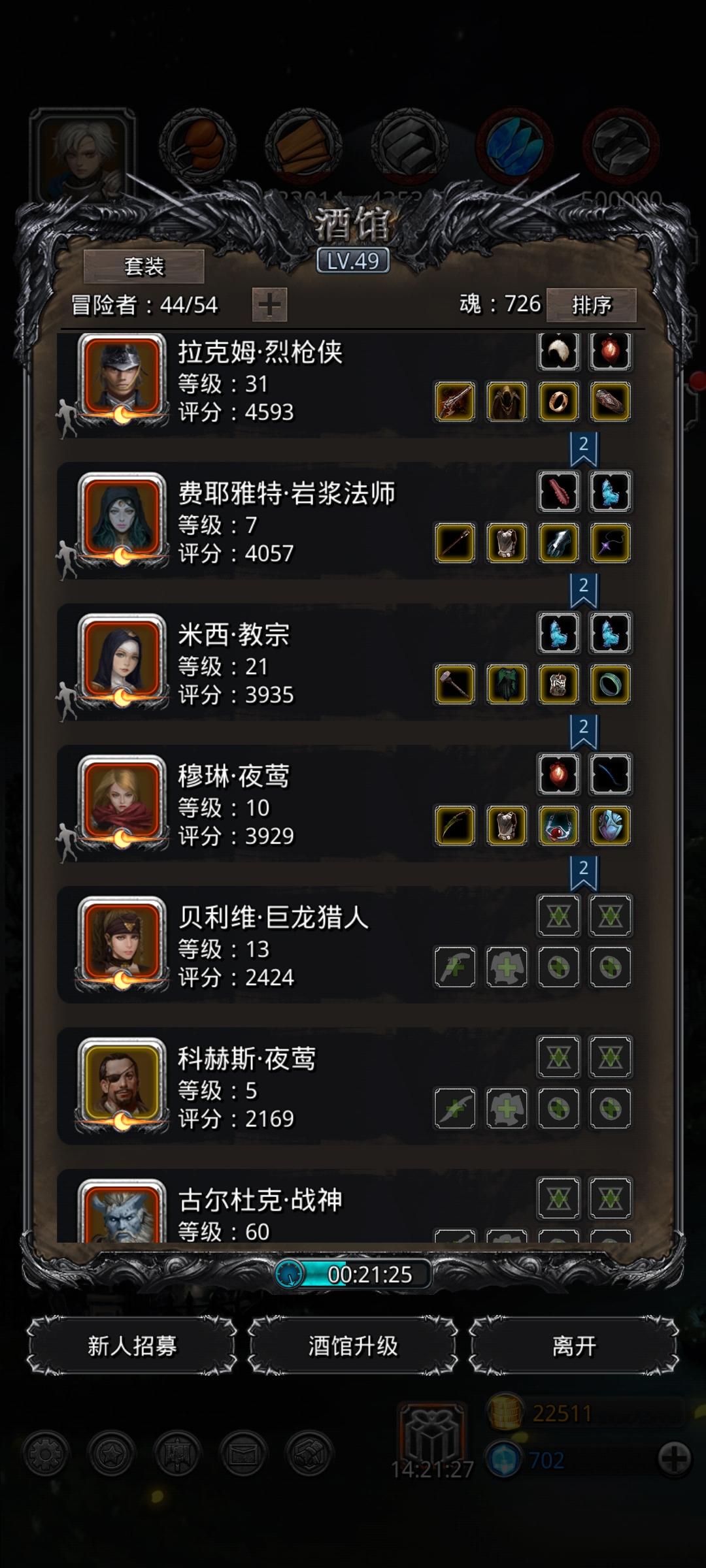
Task: Tap 穆琳·夜莺's blue mask accessory slot
Action: pos(610,825)
